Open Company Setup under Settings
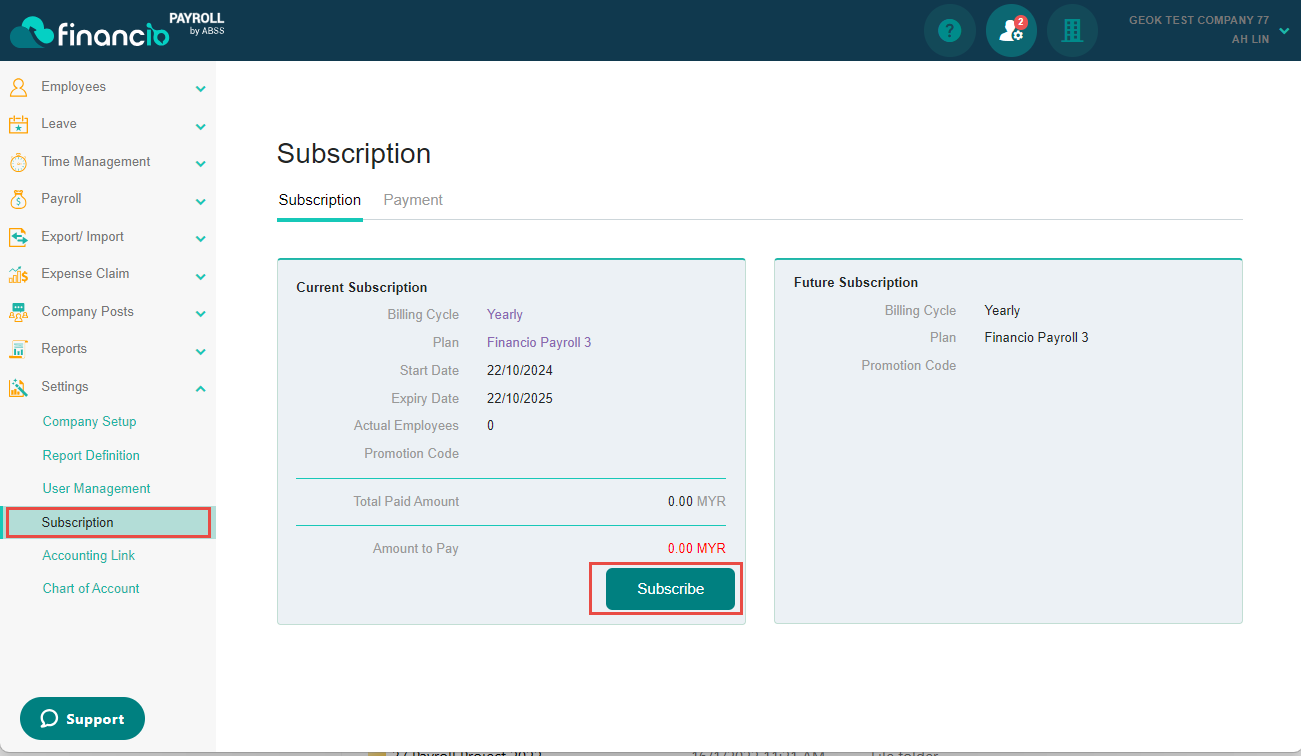 [x=89, y=422]
